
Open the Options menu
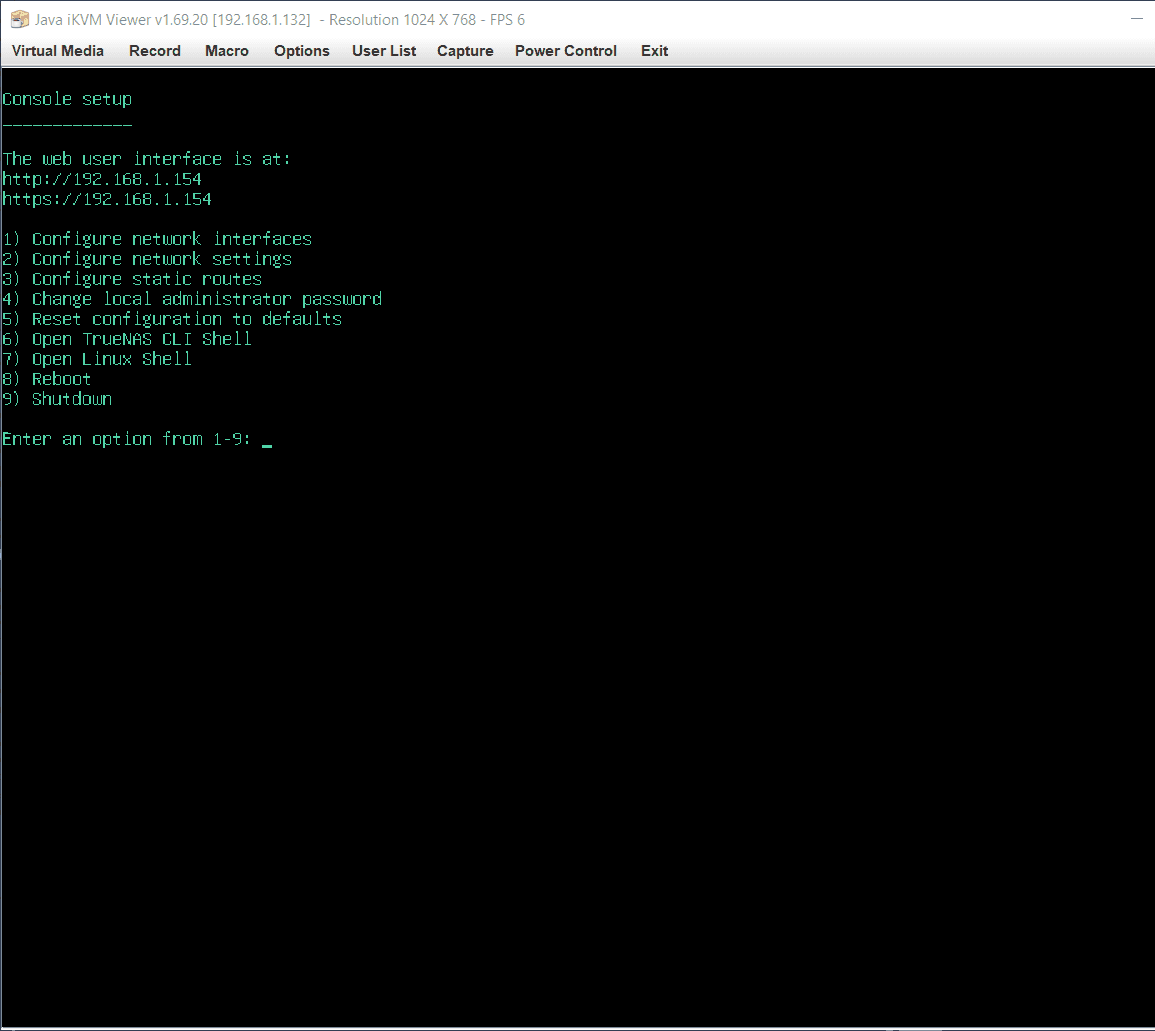pyautogui.click(x=301, y=51)
